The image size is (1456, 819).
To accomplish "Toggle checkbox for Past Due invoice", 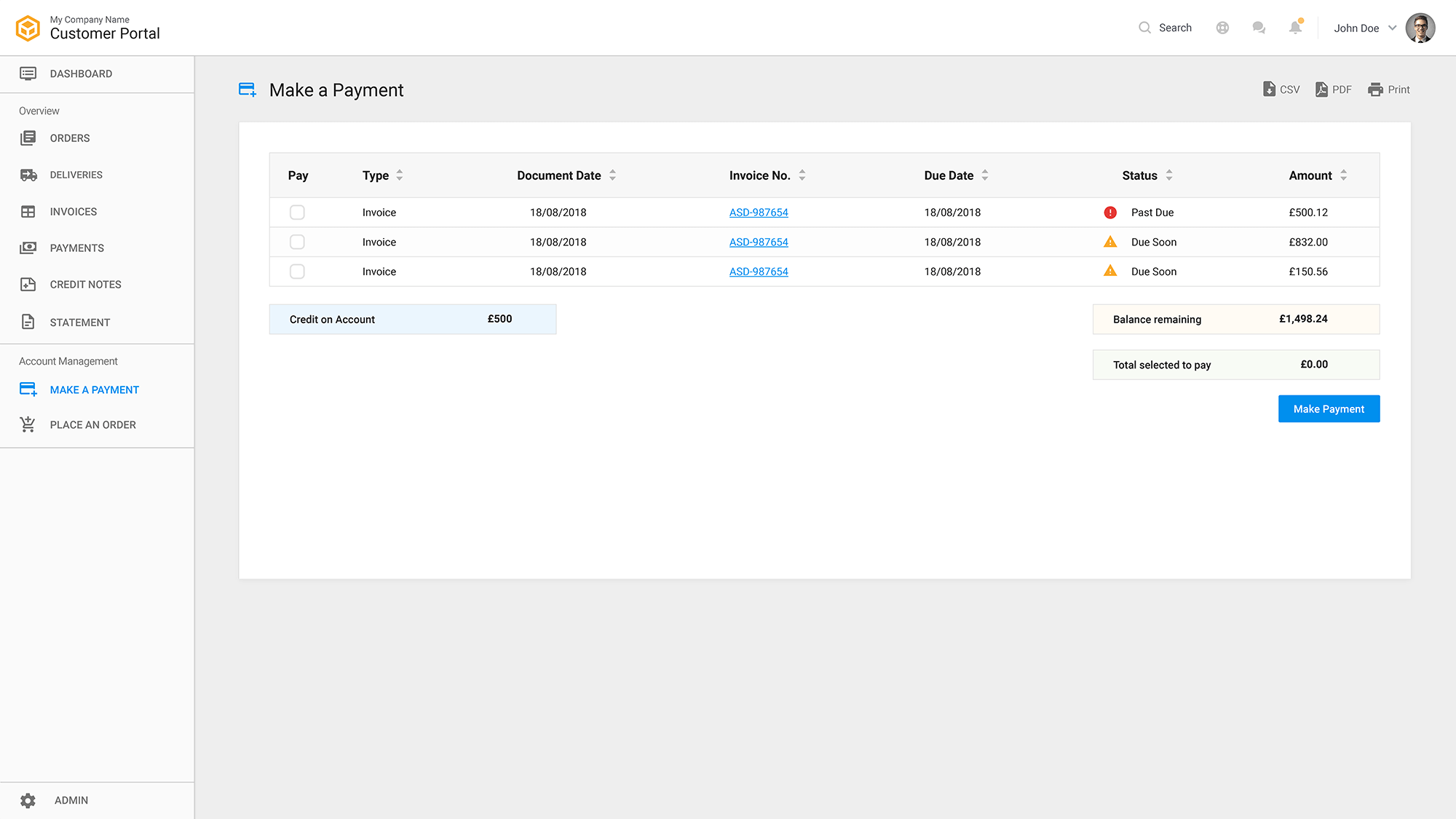I will [x=297, y=212].
